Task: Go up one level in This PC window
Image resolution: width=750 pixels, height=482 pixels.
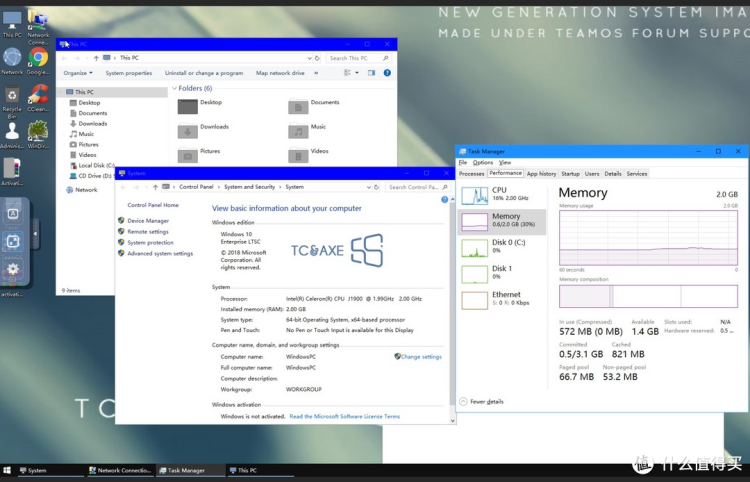Action: pyautogui.click(x=96, y=58)
